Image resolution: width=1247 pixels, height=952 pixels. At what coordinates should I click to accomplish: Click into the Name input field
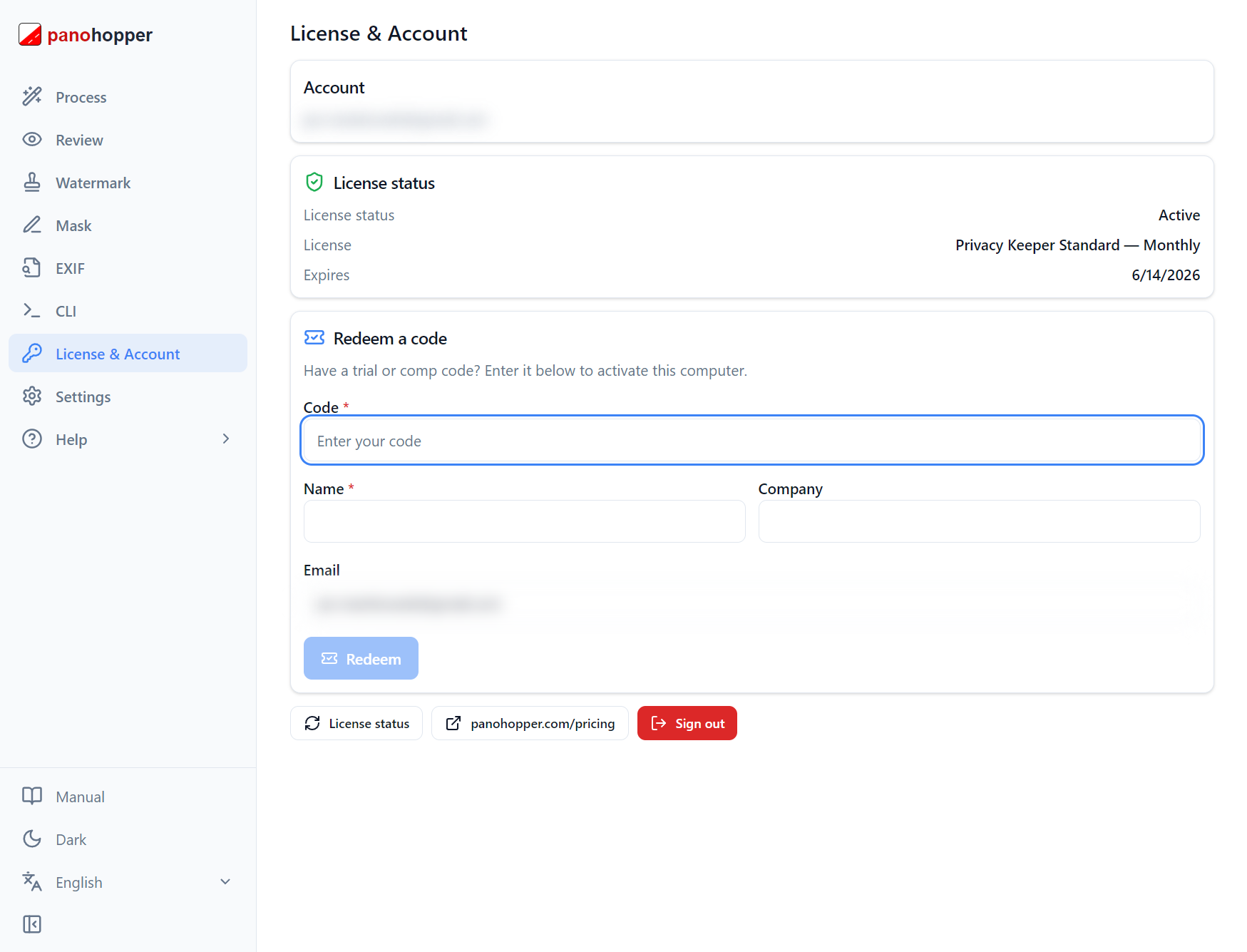pyautogui.click(x=525, y=521)
